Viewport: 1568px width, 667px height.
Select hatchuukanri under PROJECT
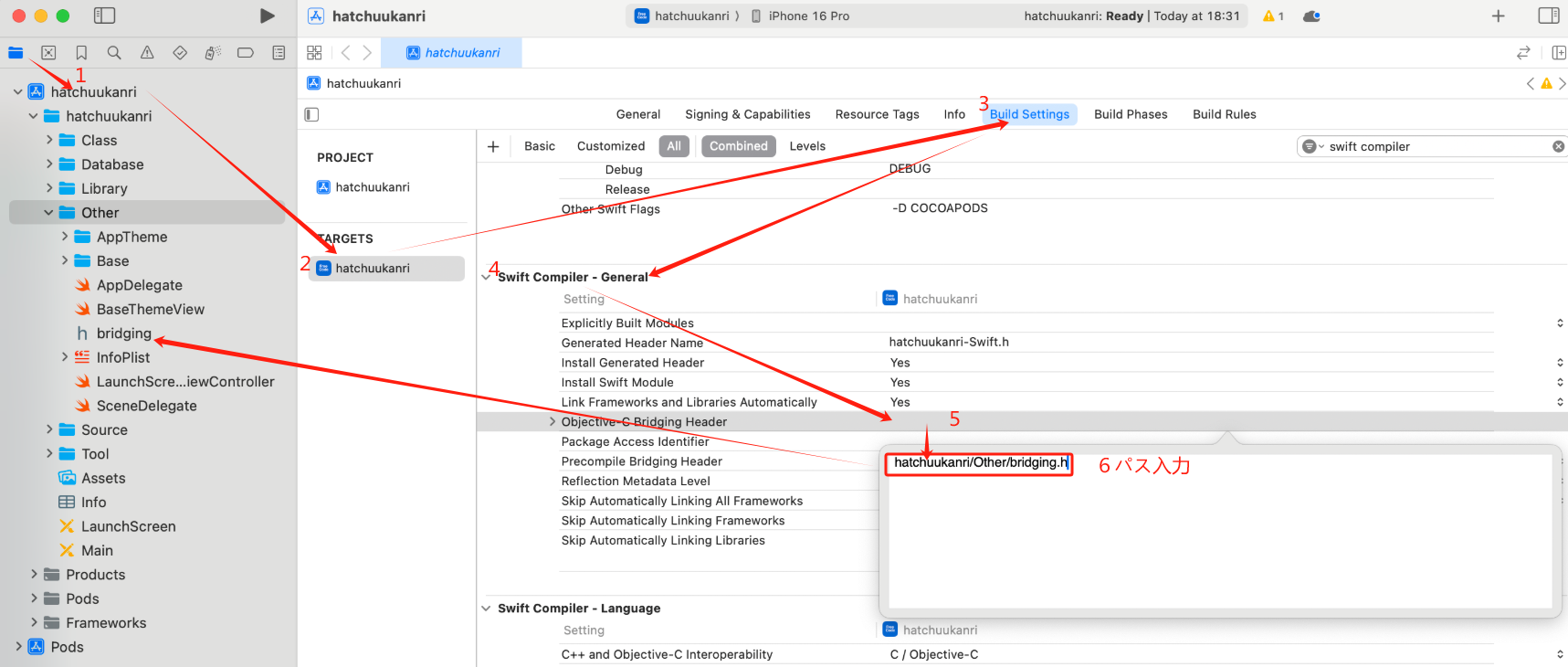point(373,187)
